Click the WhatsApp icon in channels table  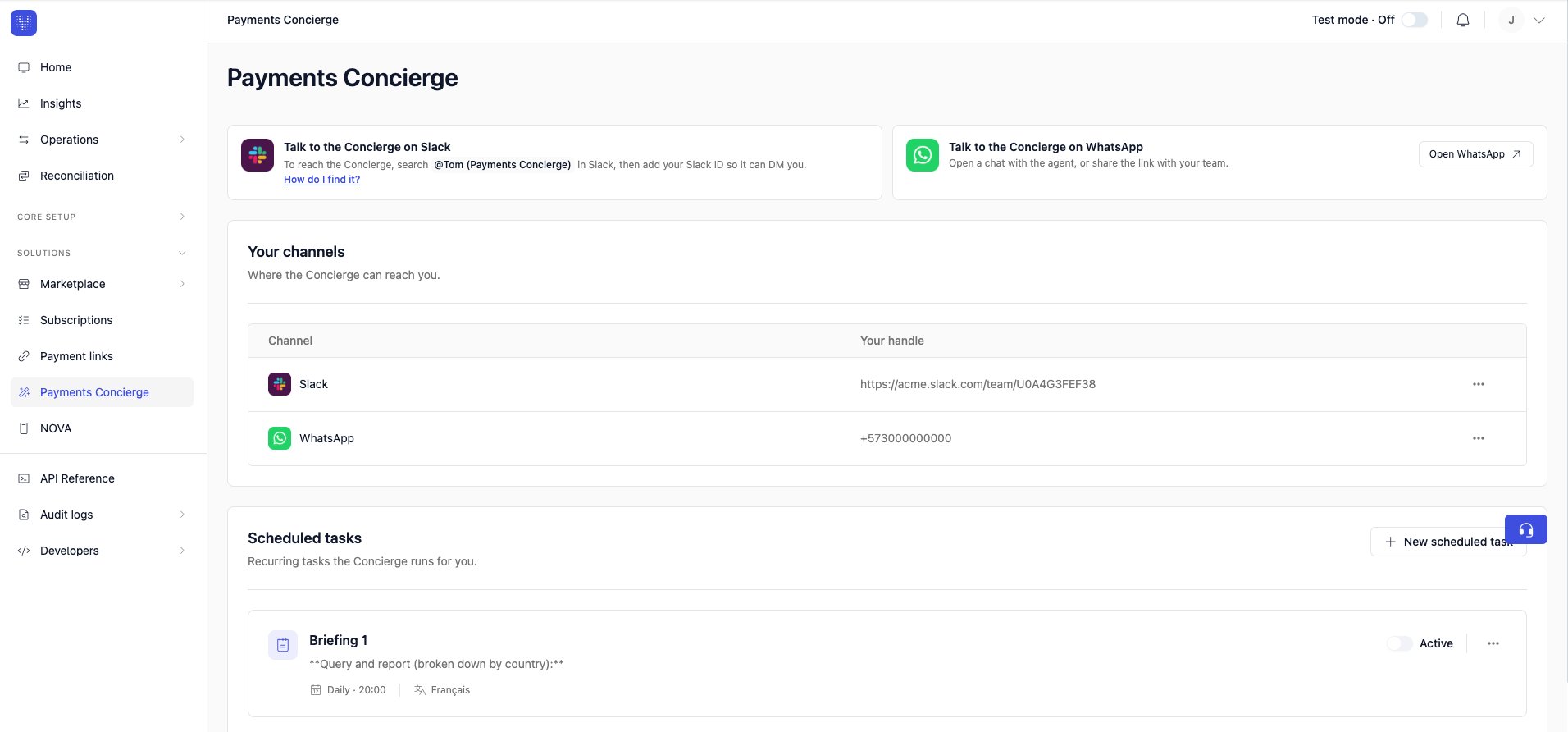pyautogui.click(x=280, y=438)
